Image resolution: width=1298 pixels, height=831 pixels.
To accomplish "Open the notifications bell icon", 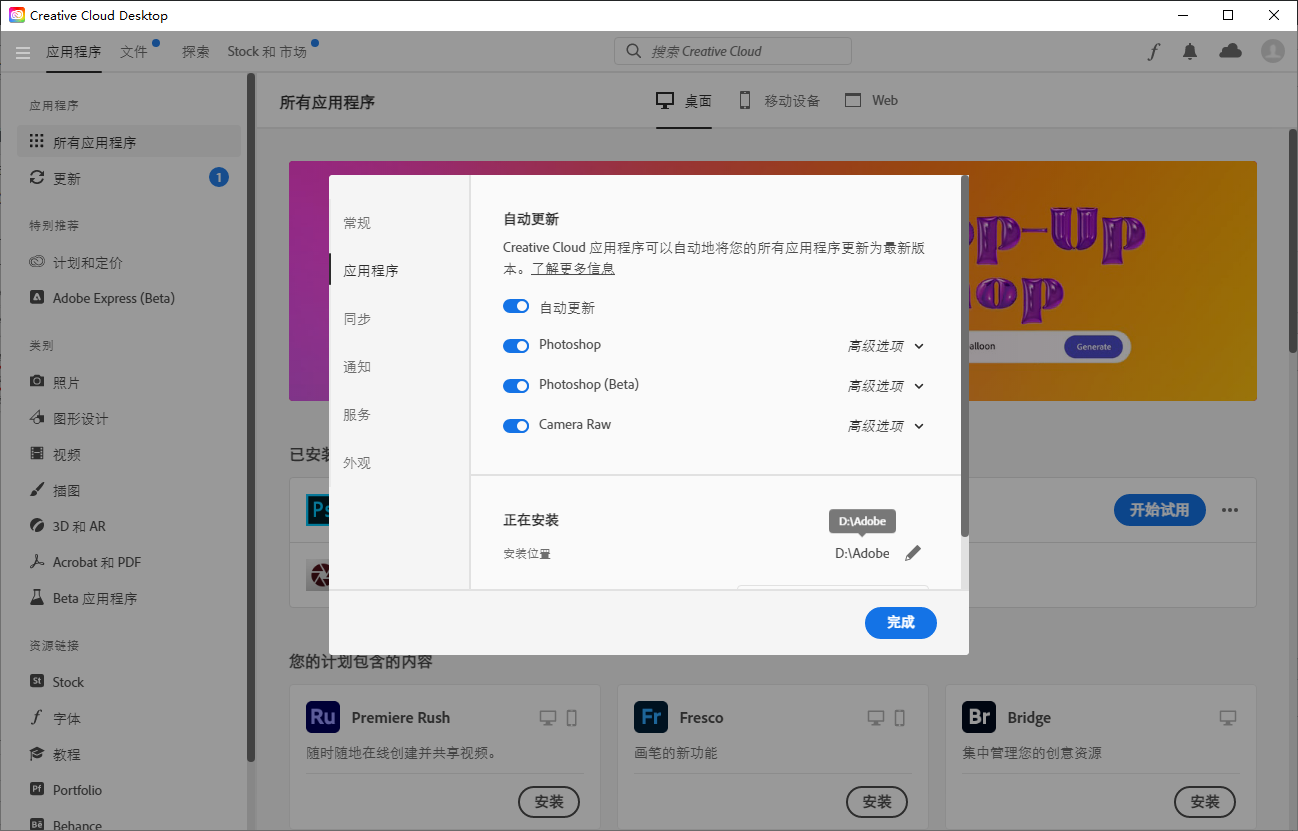I will (1189, 52).
